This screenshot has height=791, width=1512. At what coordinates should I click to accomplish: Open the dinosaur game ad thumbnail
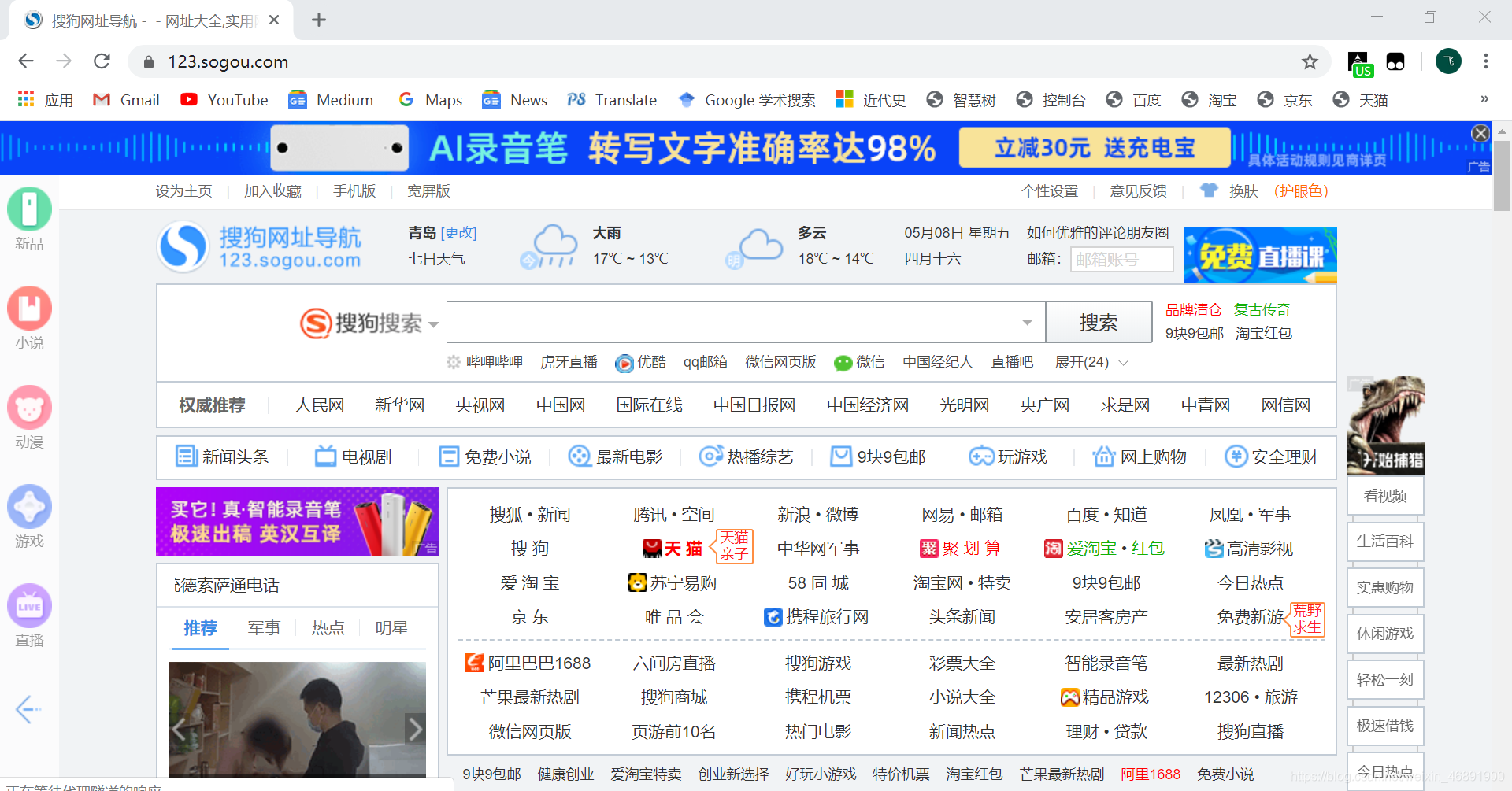point(1385,426)
